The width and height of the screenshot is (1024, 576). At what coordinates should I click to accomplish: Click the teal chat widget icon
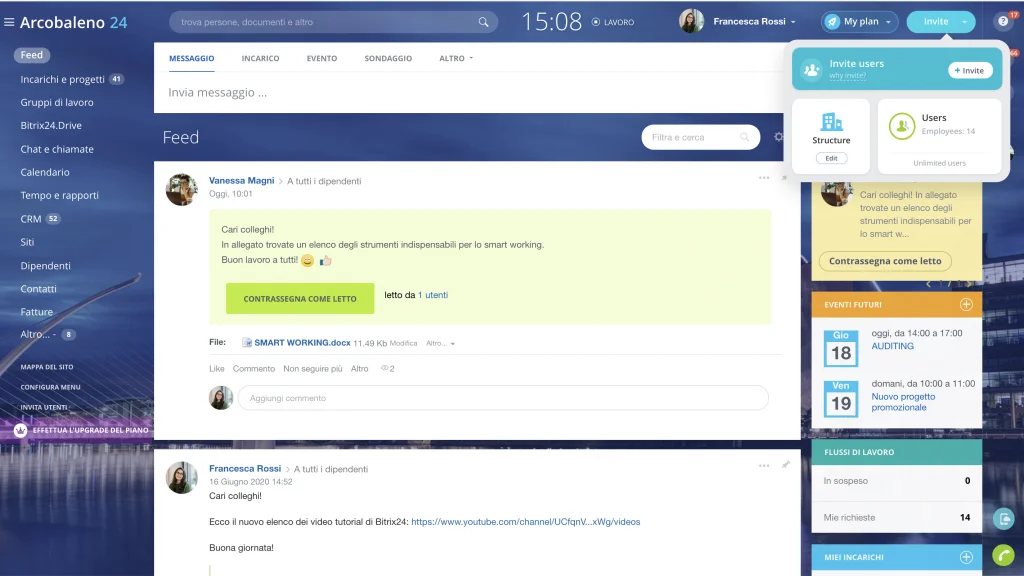tap(1004, 519)
